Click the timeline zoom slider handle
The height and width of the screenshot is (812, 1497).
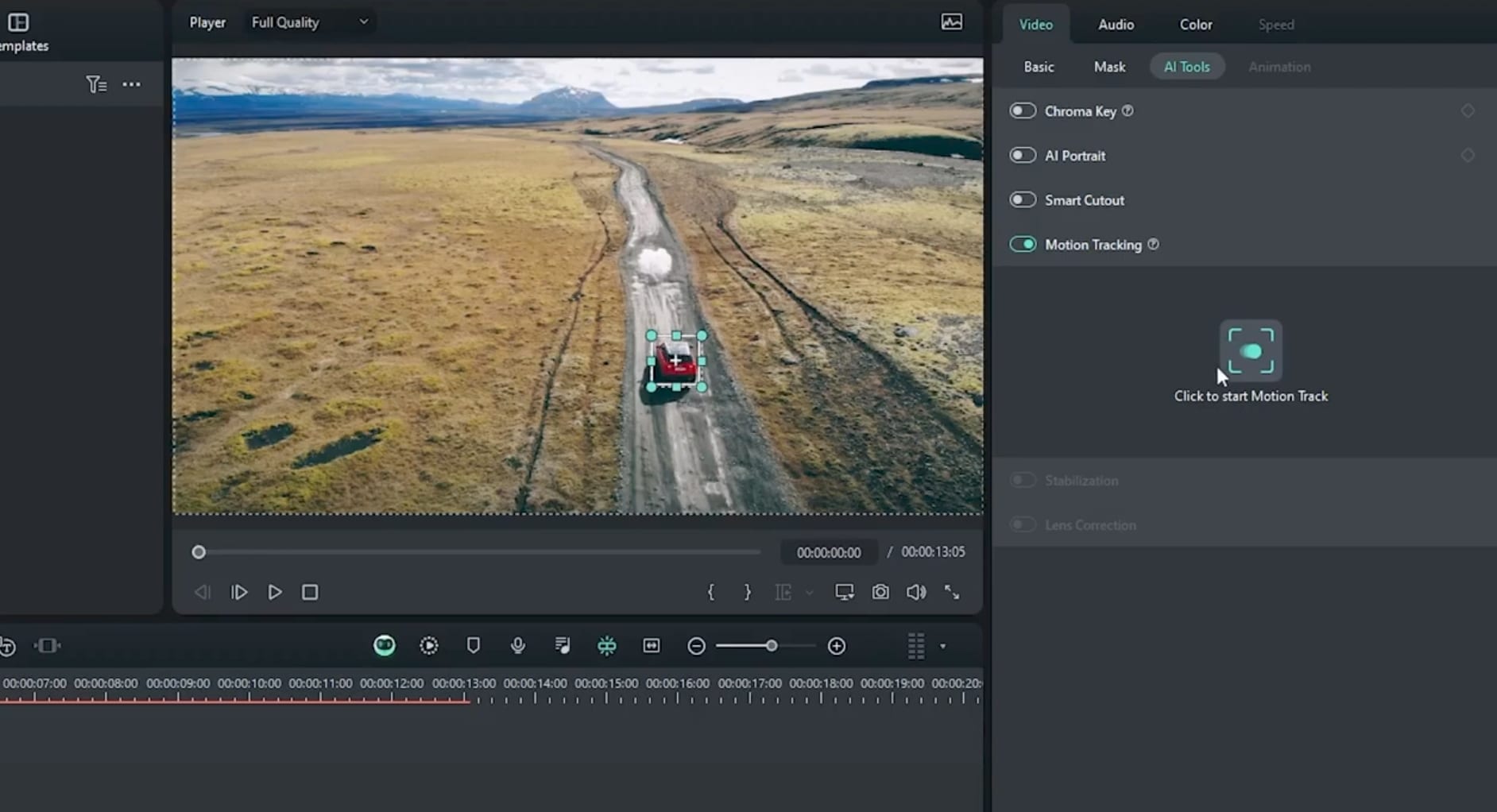tap(772, 646)
